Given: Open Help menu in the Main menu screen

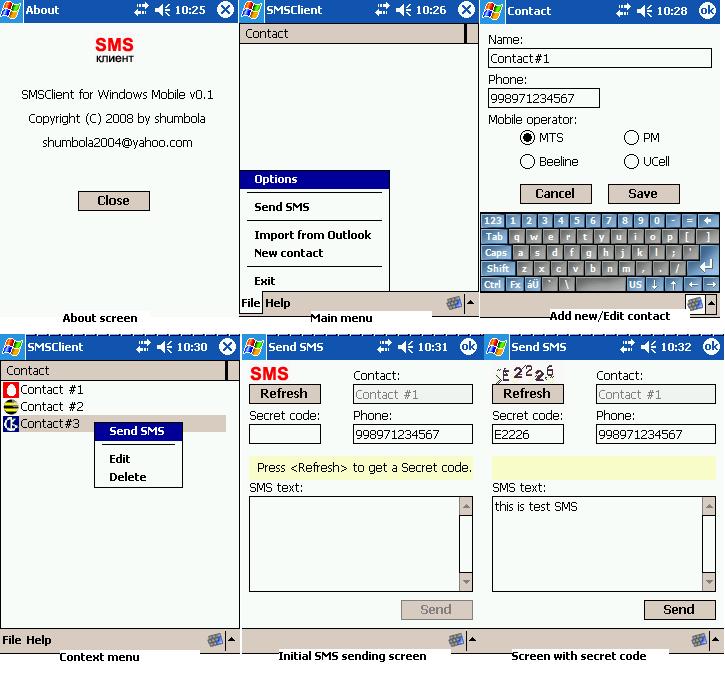Looking at the screenshot, I should point(277,303).
